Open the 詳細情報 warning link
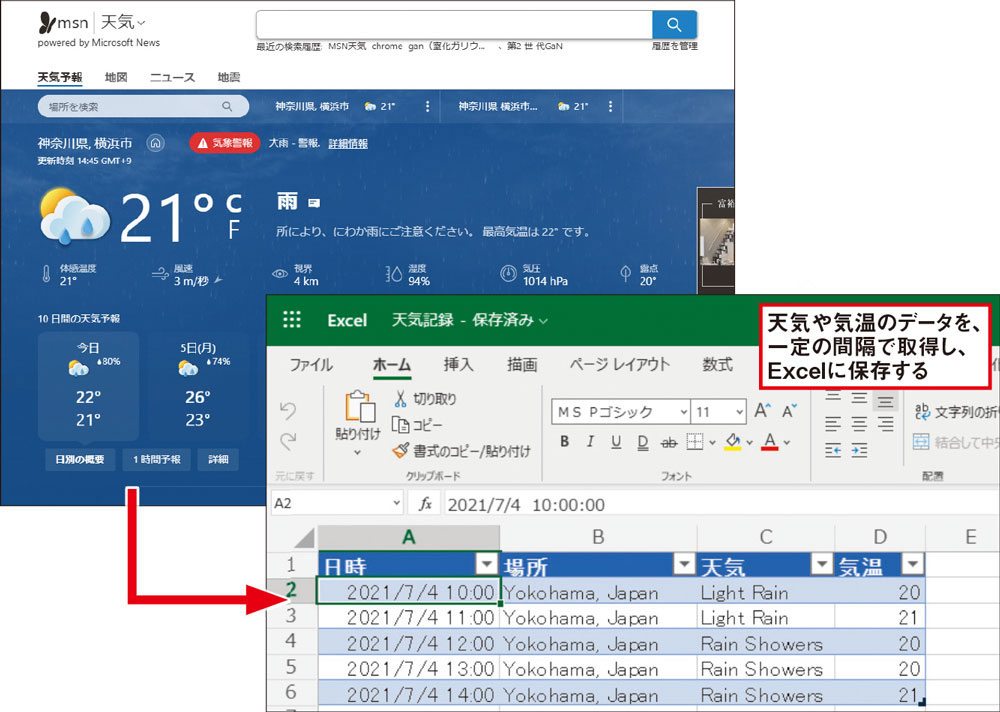Image resolution: width=1000 pixels, height=712 pixels. pos(348,144)
